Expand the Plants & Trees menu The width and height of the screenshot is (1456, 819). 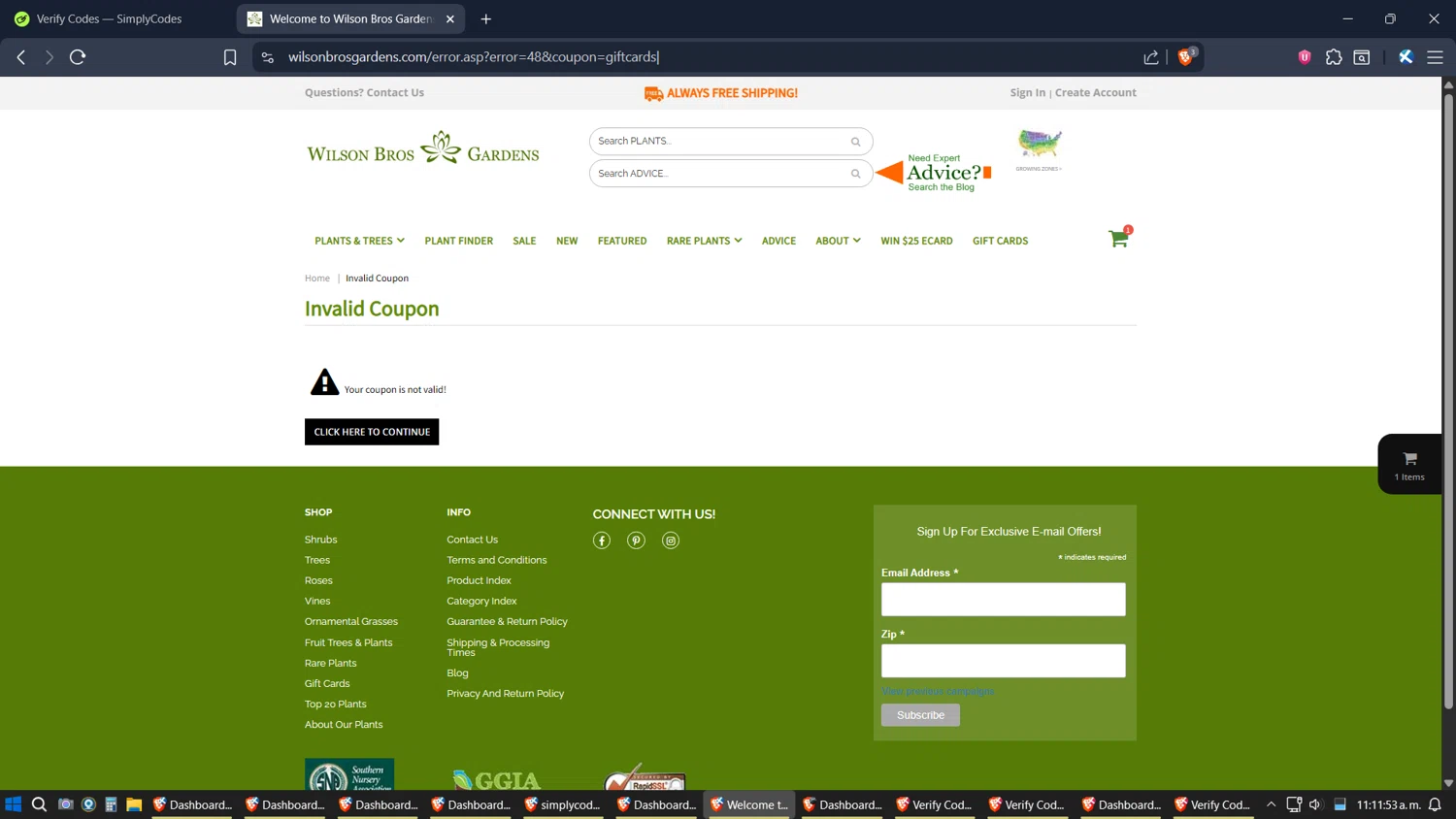[359, 241]
